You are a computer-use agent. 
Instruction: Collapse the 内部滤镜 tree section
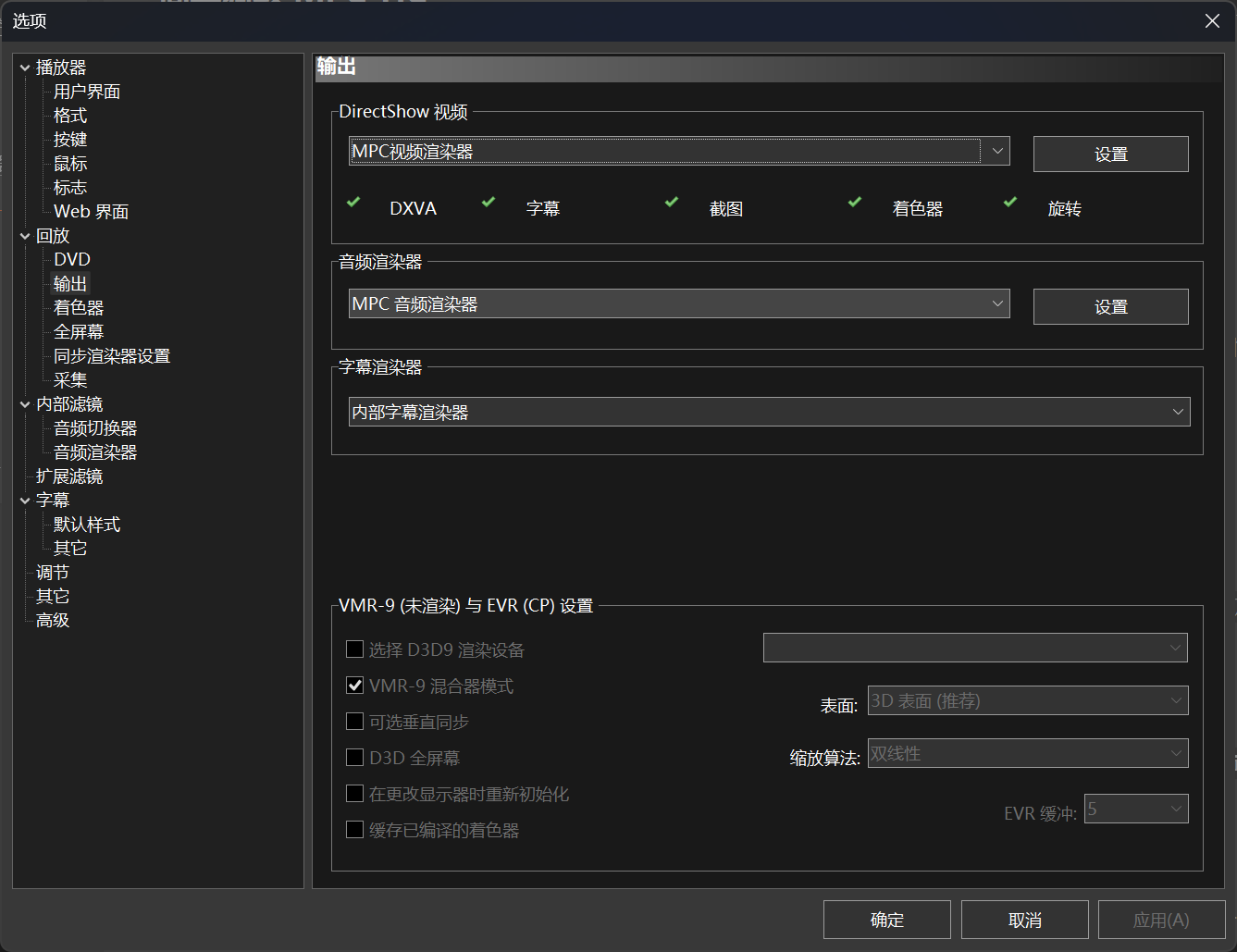pos(25,403)
